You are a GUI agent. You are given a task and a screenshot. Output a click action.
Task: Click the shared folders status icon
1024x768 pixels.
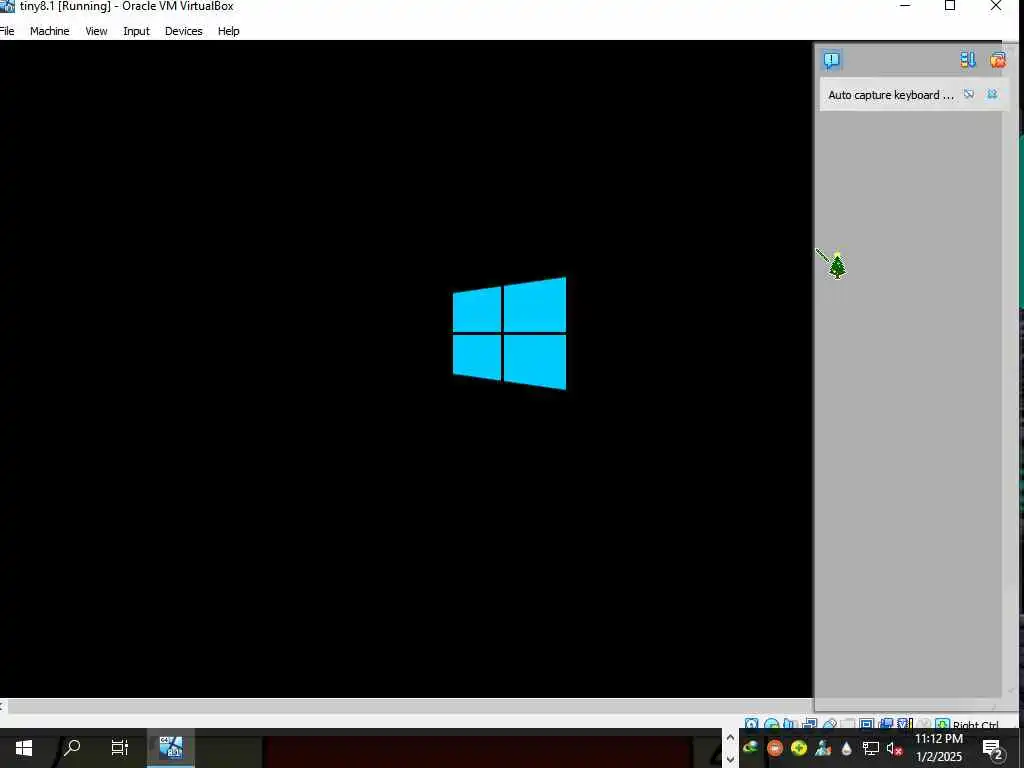click(x=848, y=724)
